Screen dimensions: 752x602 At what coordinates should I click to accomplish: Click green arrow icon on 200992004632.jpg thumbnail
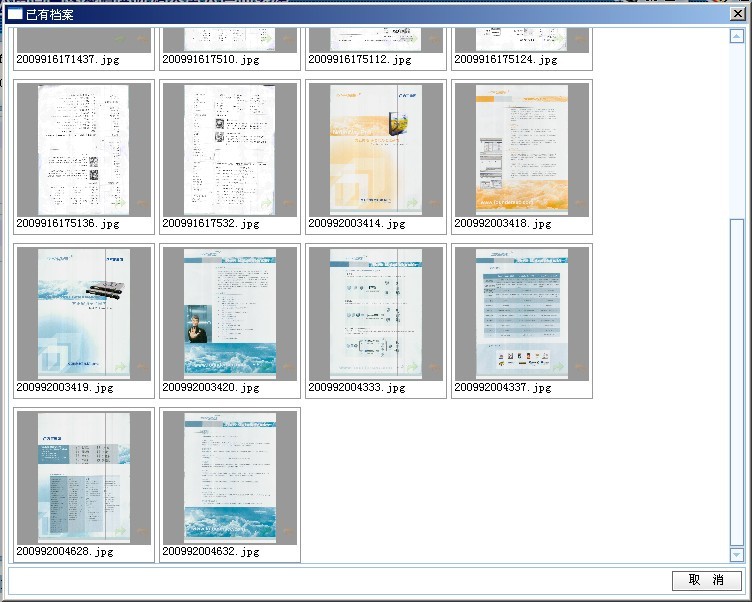coord(266,531)
